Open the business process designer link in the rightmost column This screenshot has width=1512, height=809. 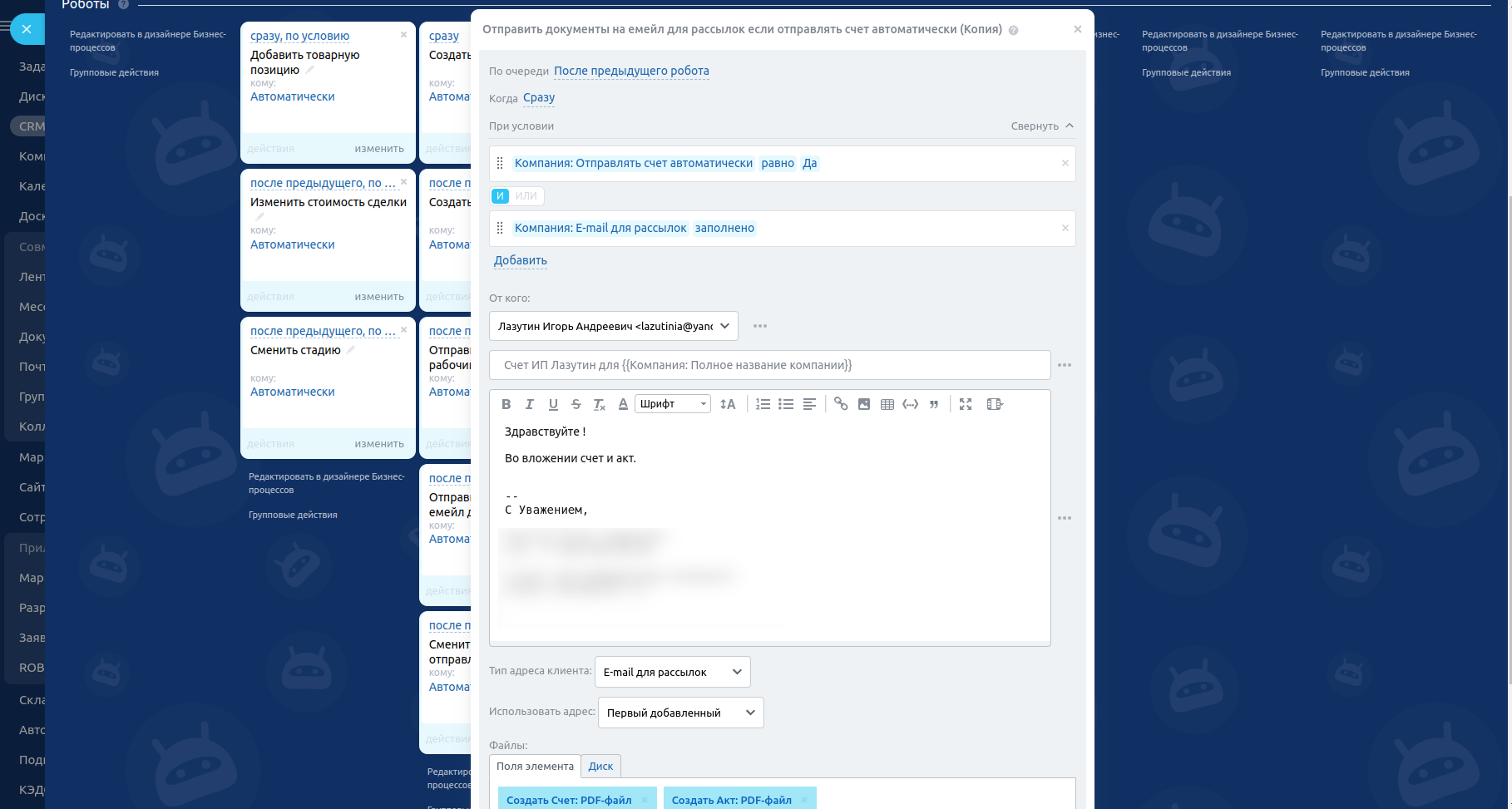pos(1399,41)
